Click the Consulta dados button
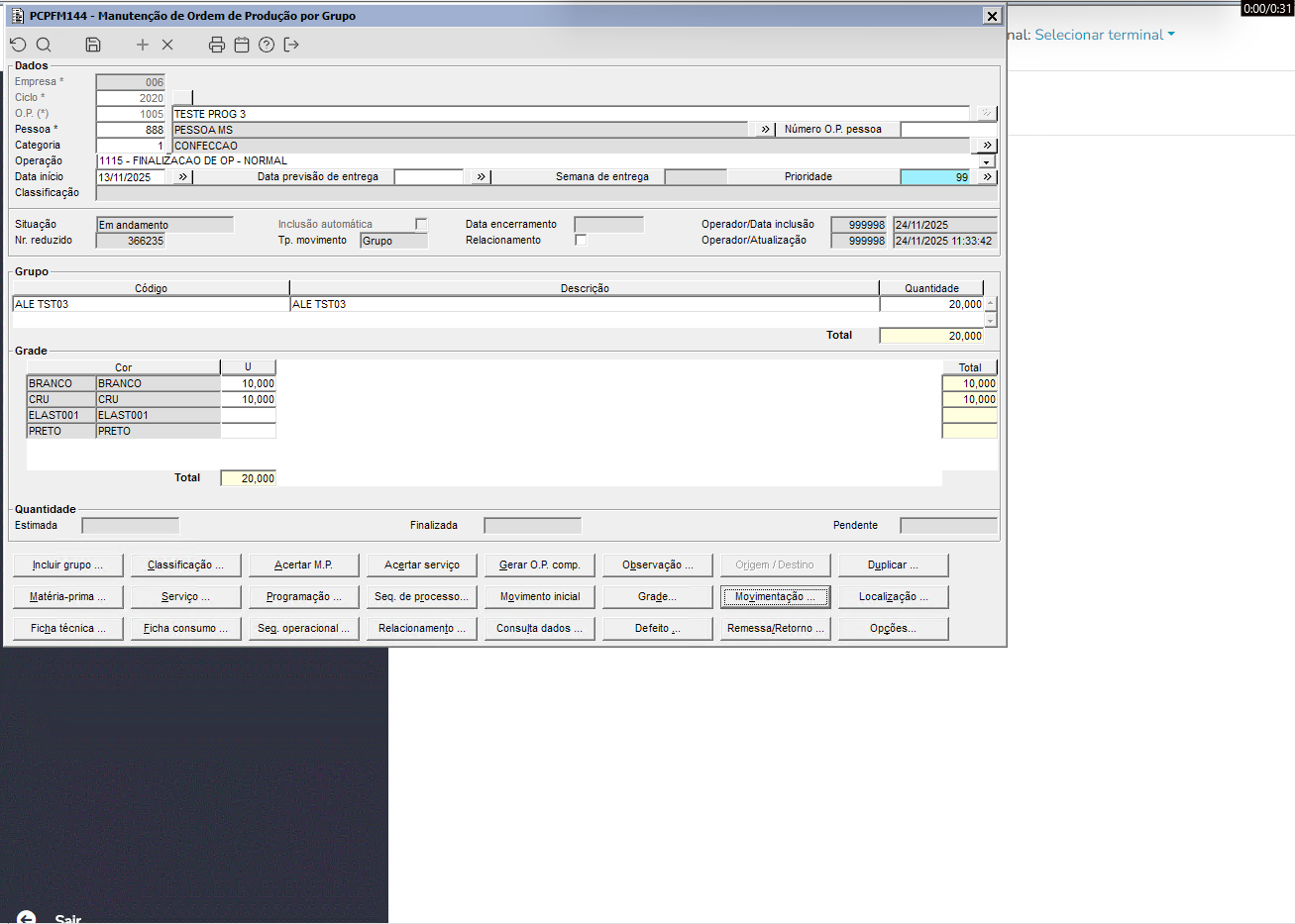1295x924 pixels. click(x=540, y=628)
